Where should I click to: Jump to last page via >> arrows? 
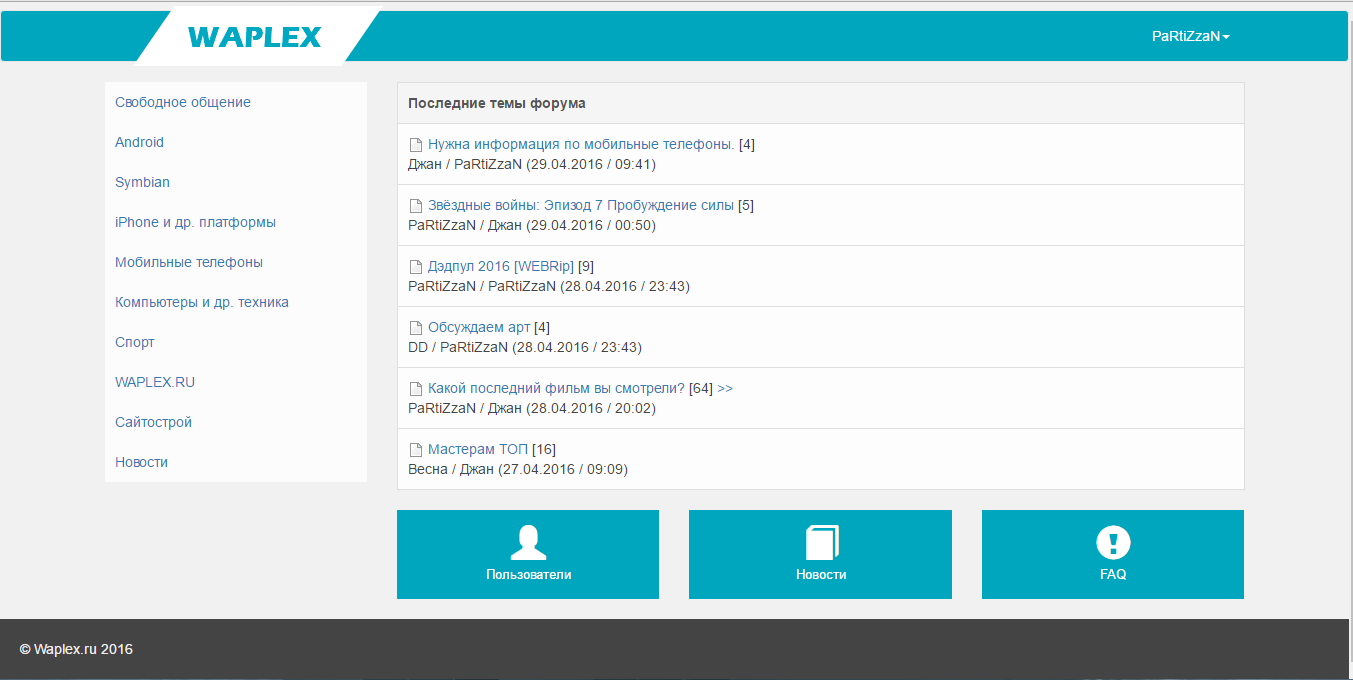point(725,388)
